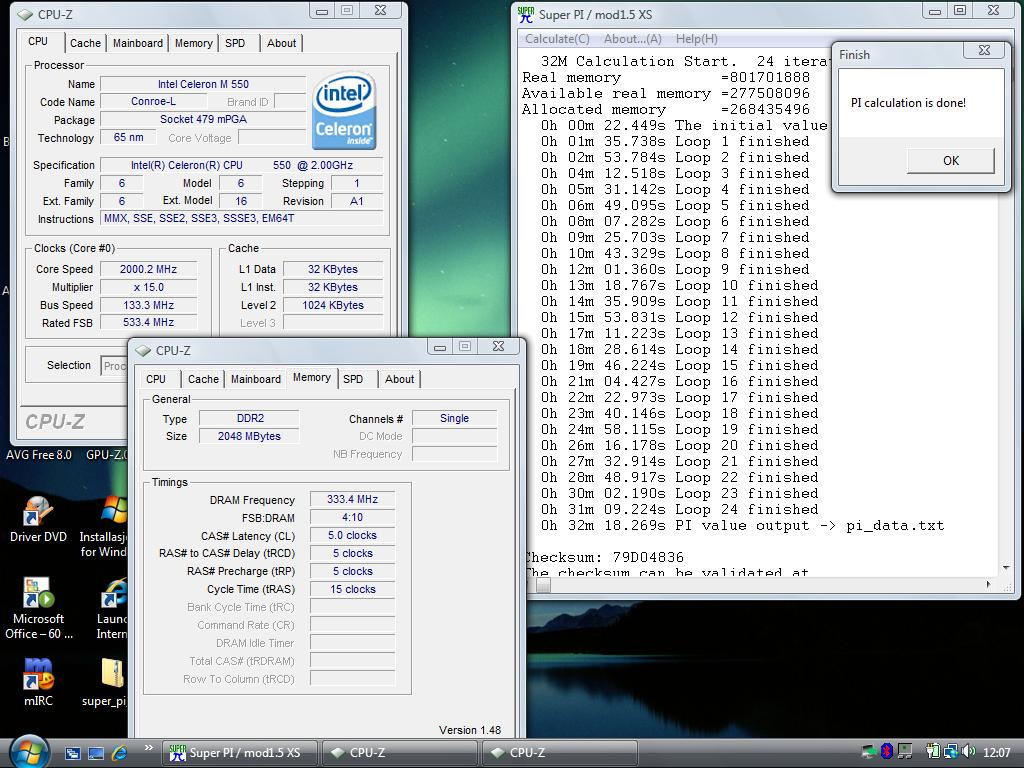Expand quick launch overflow chevron
This screenshot has height=768, width=1024.
149,748
